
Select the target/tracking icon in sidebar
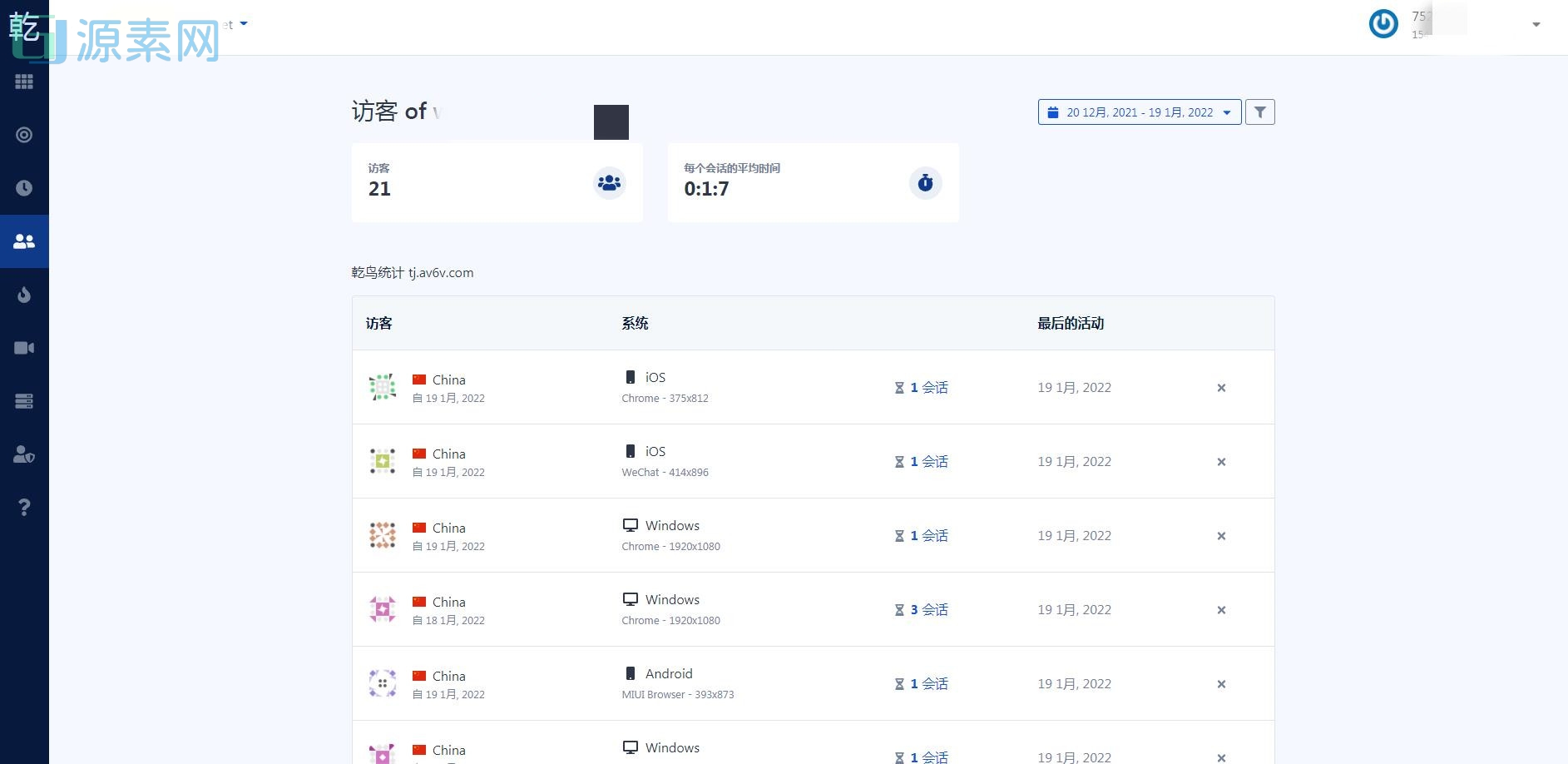(24, 134)
